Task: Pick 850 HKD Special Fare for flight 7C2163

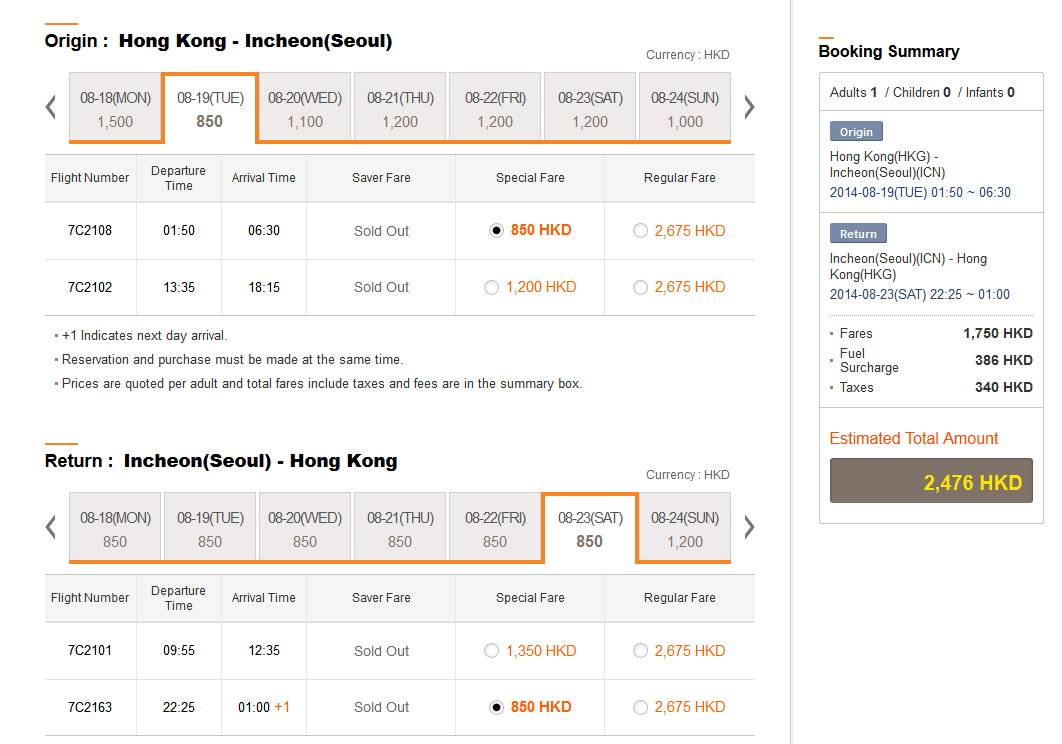Action: pos(496,708)
